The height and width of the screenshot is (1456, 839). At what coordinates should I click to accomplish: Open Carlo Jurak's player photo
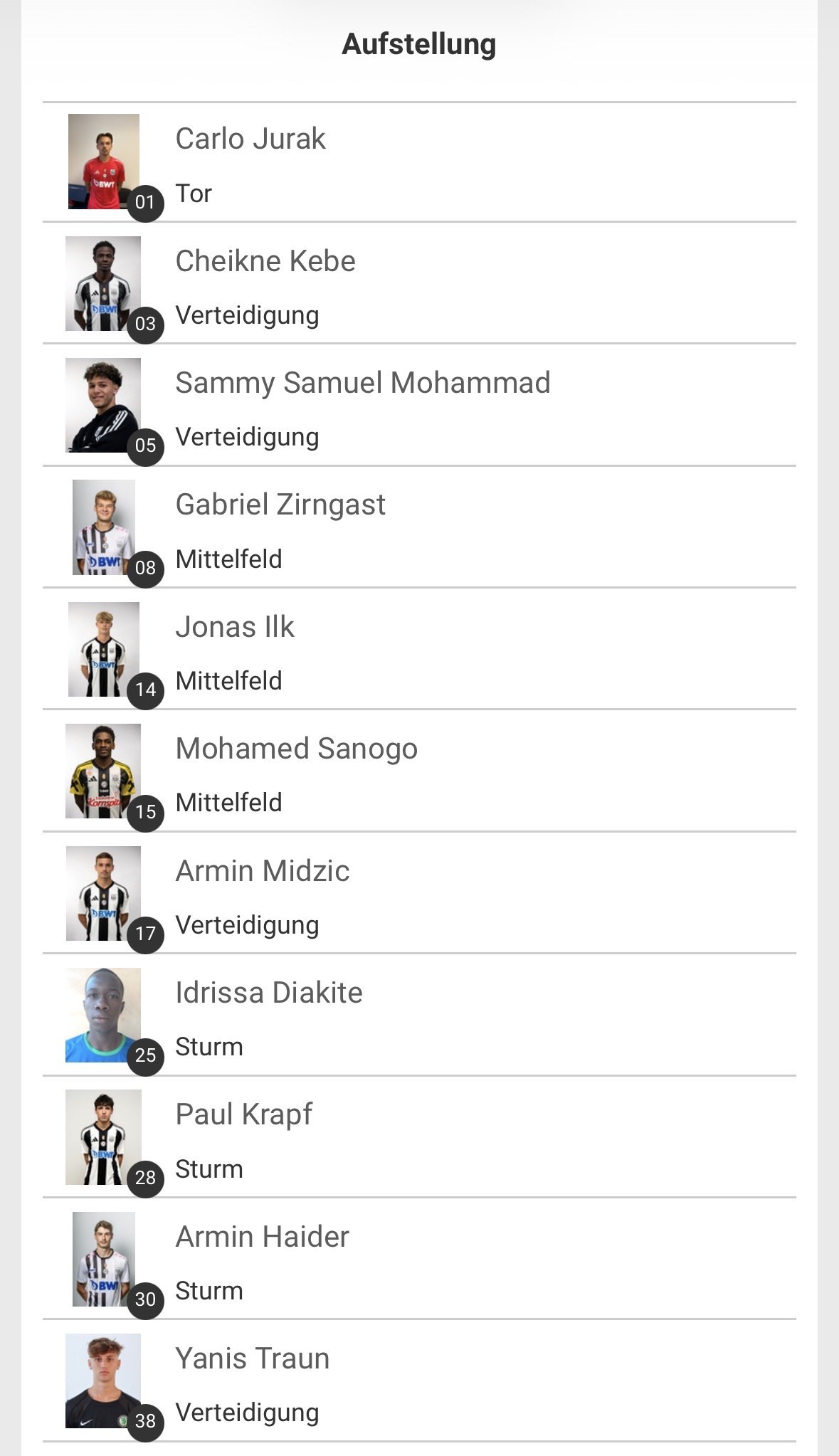[103, 161]
